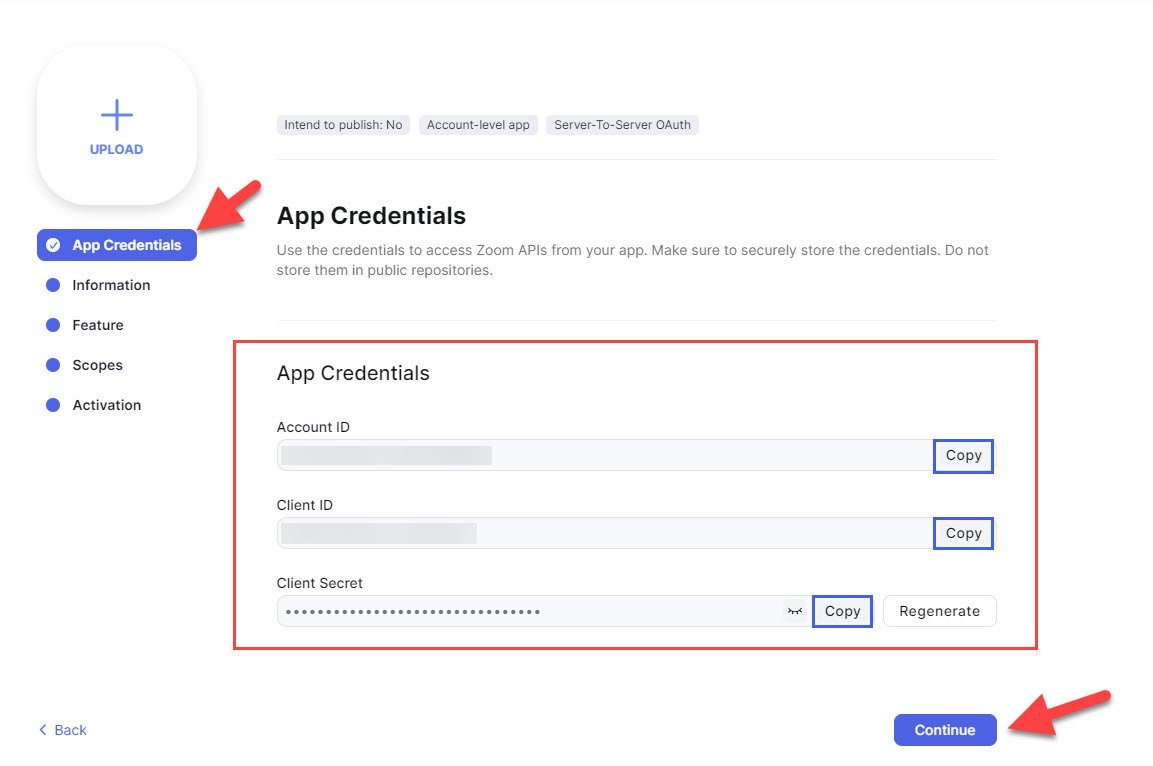
Task: Click the App Credentials checkmark icon
Action: [x=53, y=245]
